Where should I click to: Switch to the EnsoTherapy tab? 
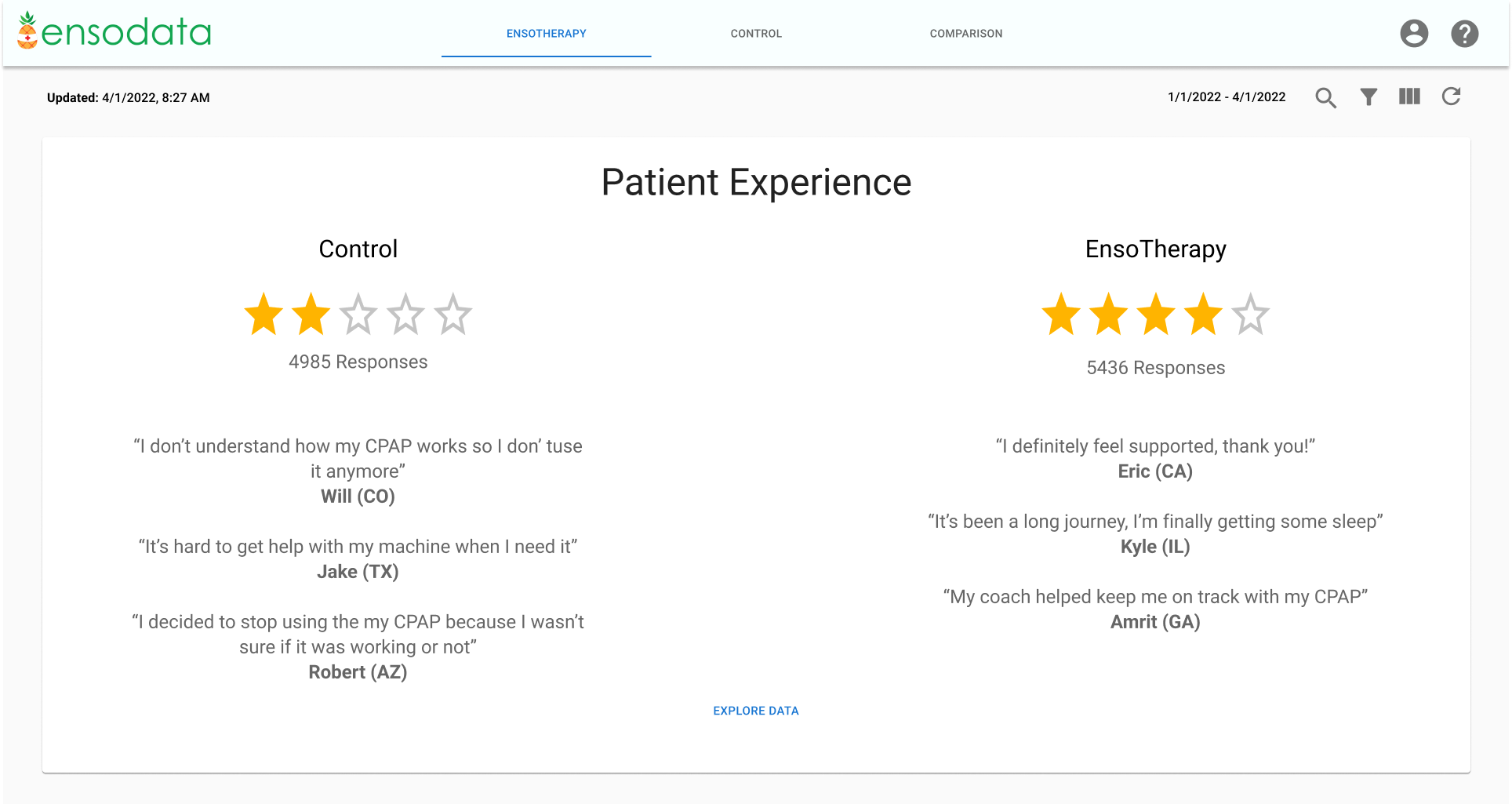pyautogui.click(x=546, y=34)
